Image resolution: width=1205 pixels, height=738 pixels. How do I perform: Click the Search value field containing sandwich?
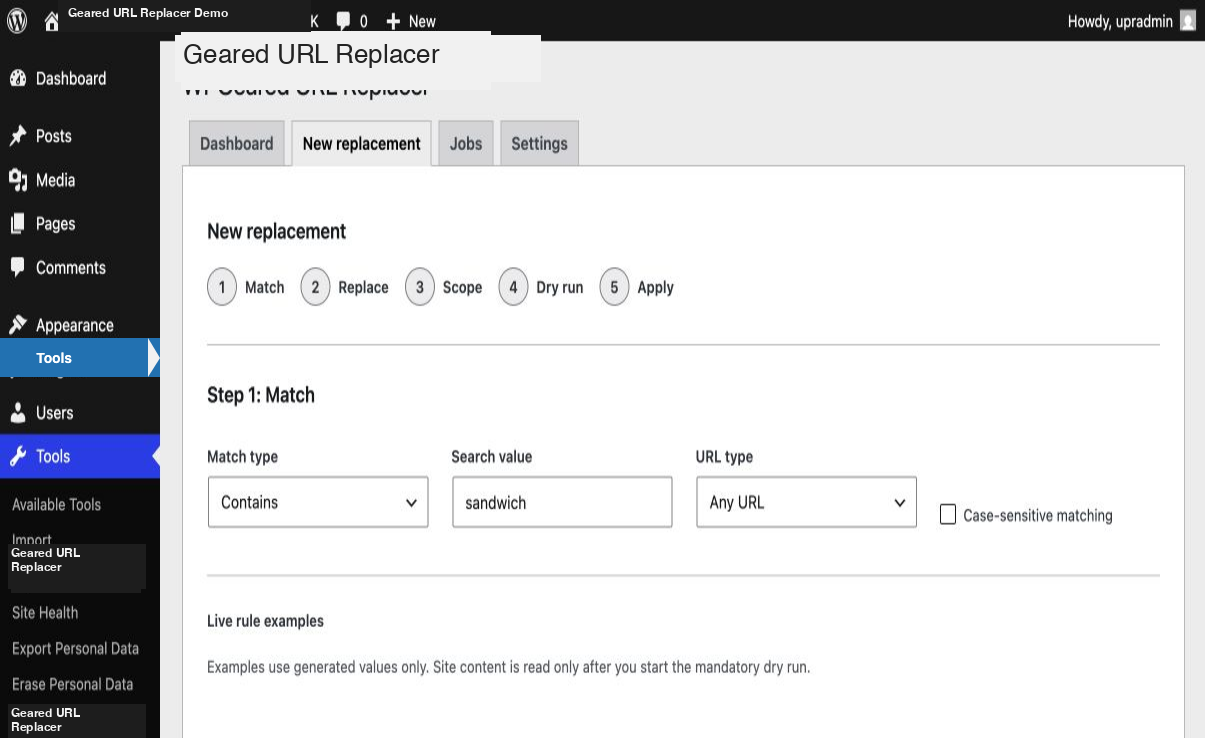point(562,502)
